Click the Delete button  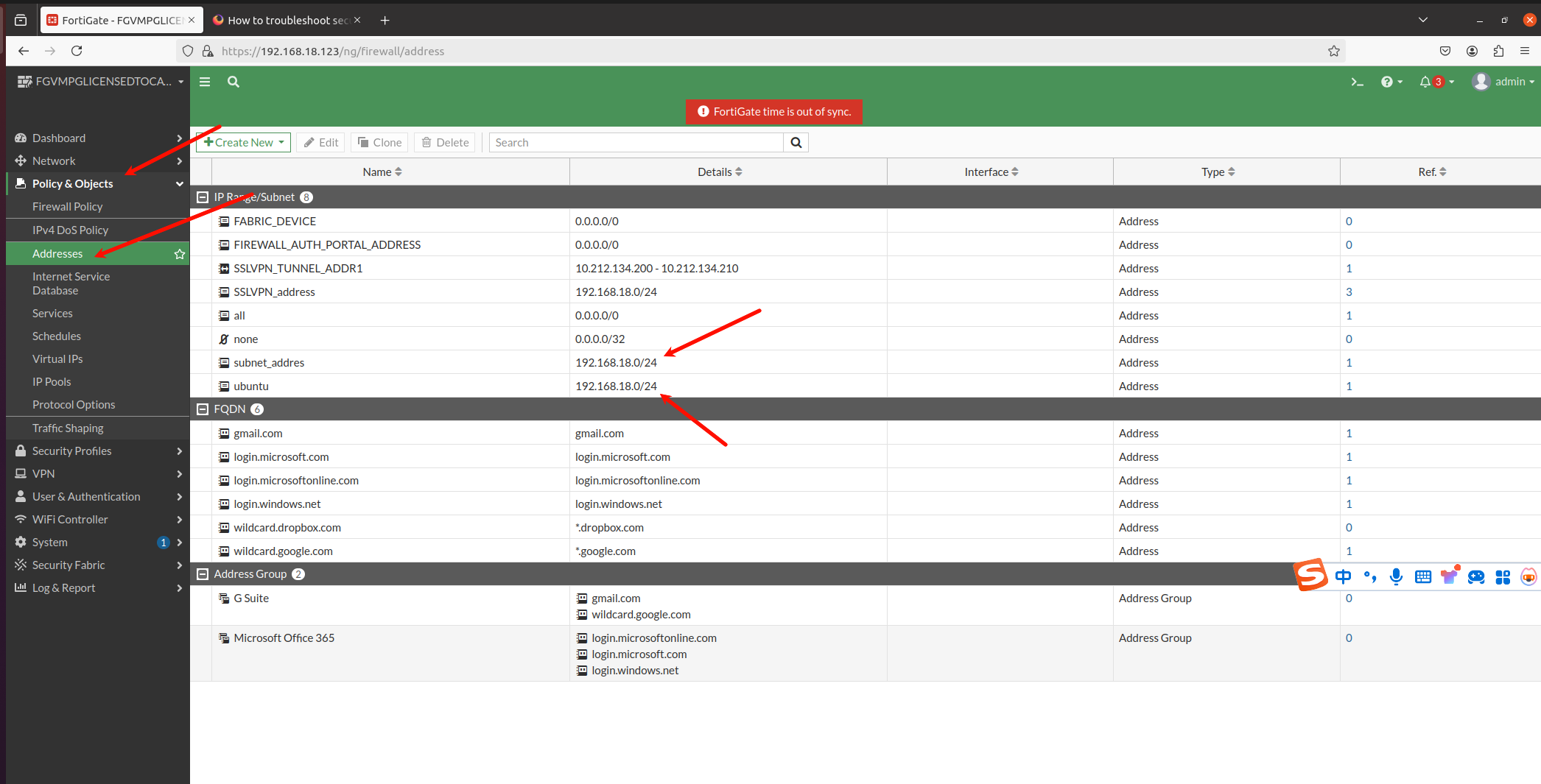(446, 143)
